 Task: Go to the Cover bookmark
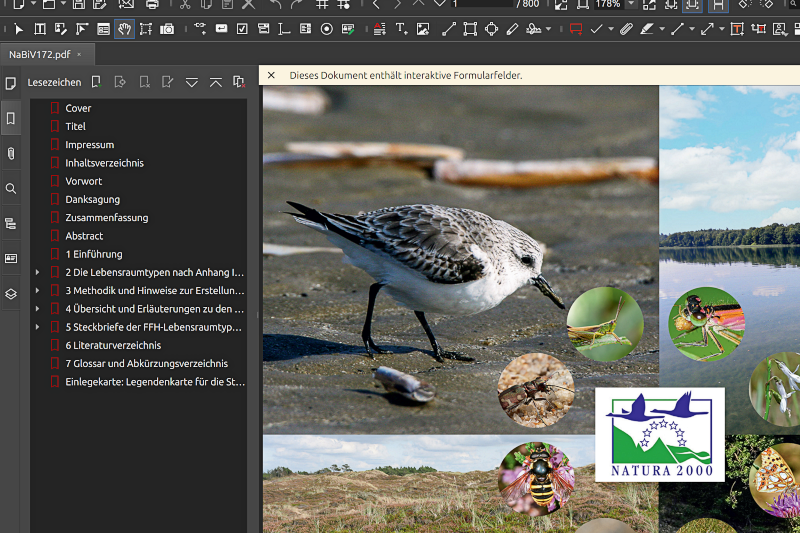pos(78,108)
